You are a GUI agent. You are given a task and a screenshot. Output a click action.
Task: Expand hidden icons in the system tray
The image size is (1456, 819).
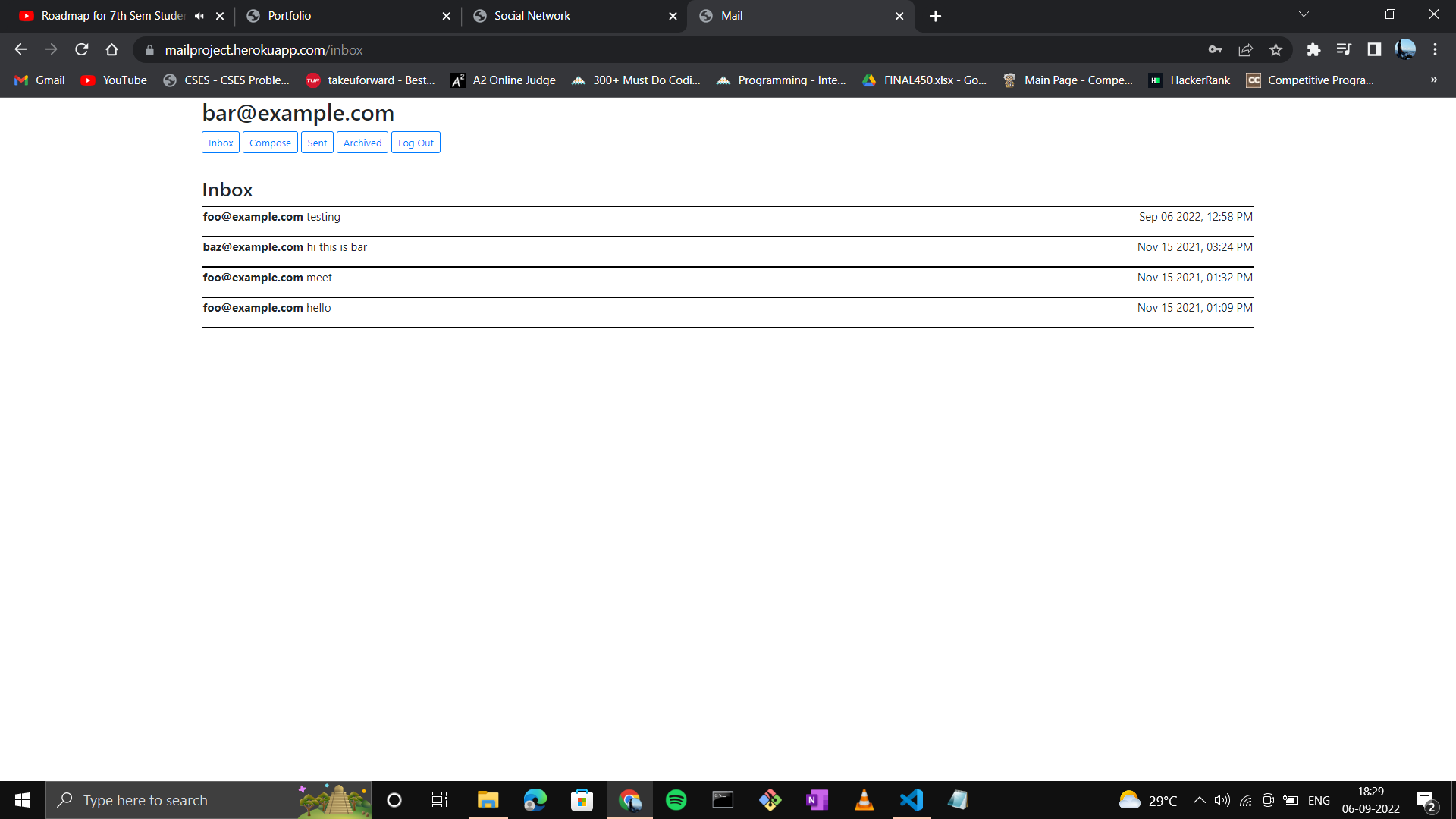point(1200,799)
